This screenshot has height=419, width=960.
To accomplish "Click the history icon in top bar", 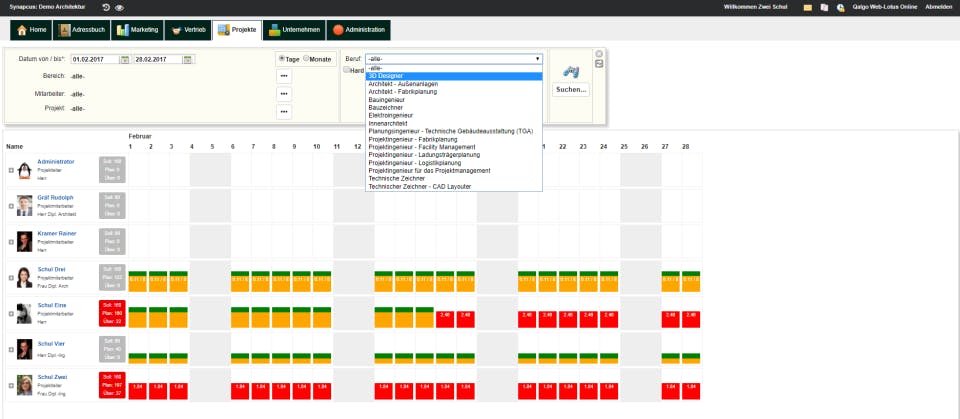I will (106, 7).
